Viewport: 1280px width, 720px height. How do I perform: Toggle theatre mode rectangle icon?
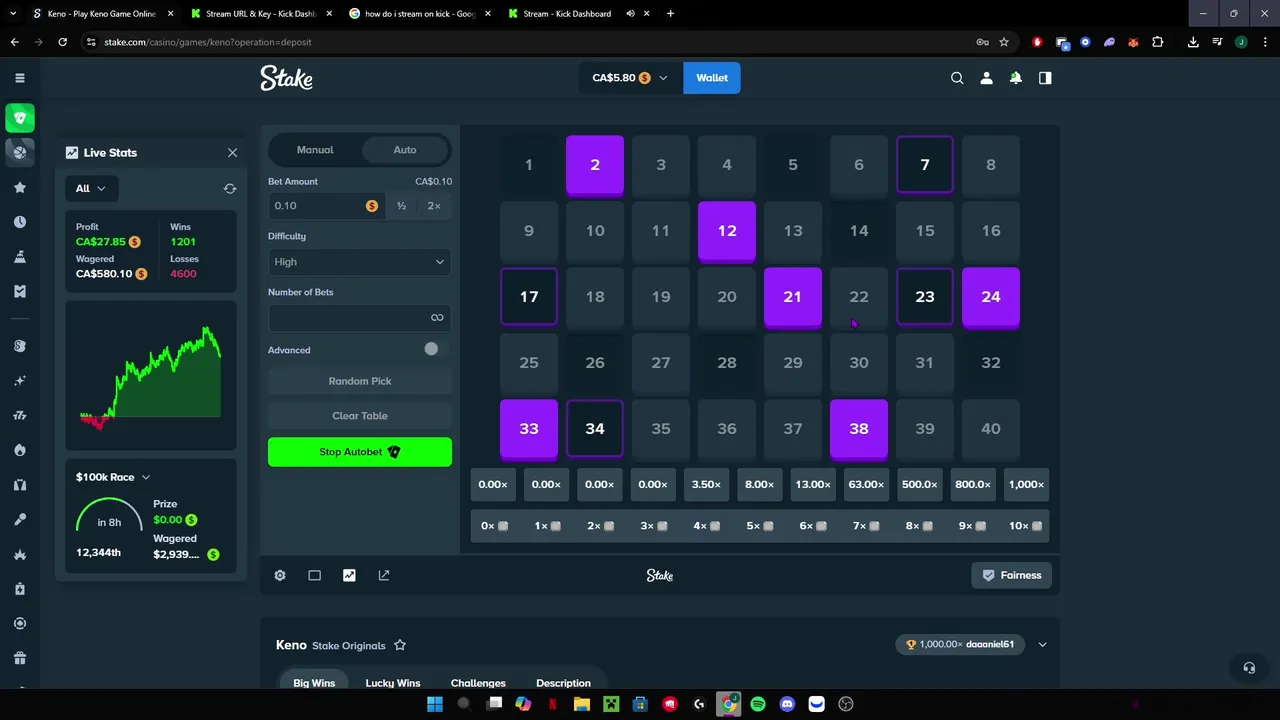(x=314, y=575)
